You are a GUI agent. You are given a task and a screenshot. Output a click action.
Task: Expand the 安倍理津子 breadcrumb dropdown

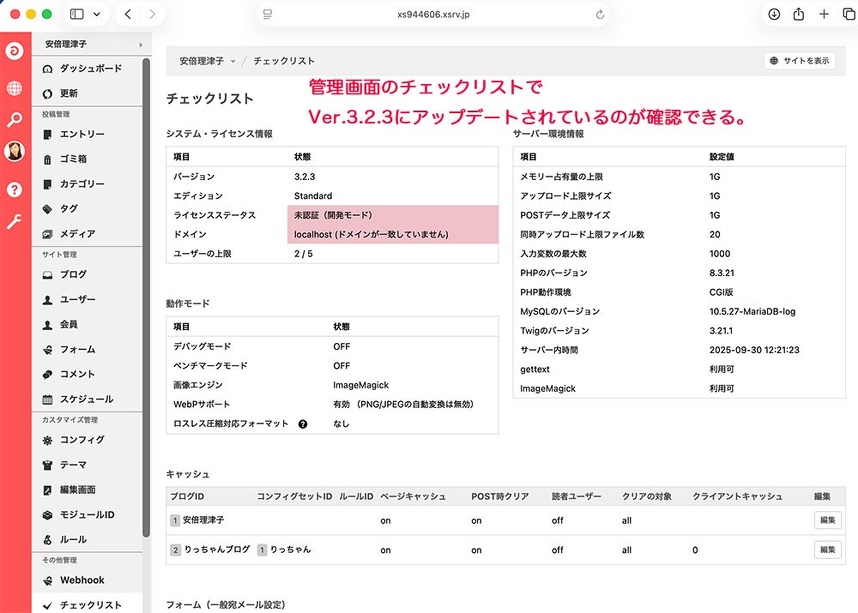point(233,61)
